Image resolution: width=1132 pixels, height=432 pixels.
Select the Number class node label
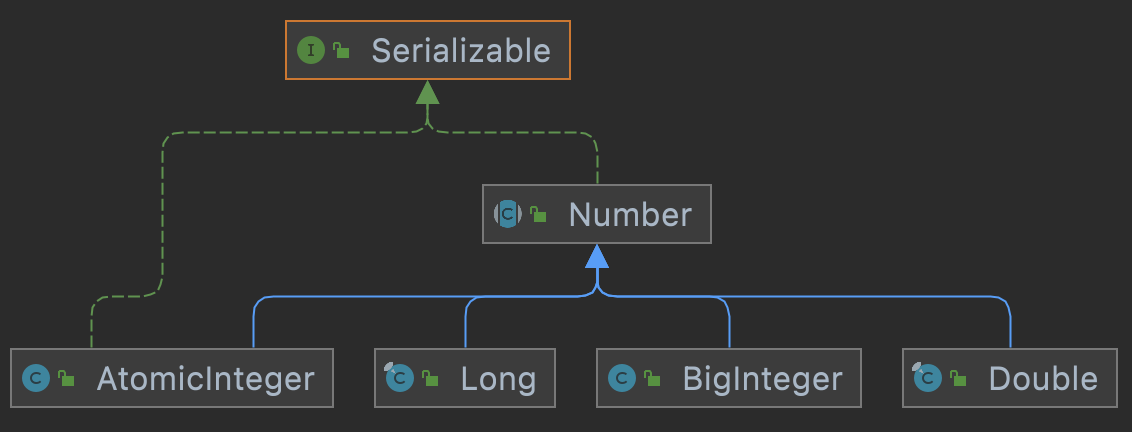tap(630, 214)
